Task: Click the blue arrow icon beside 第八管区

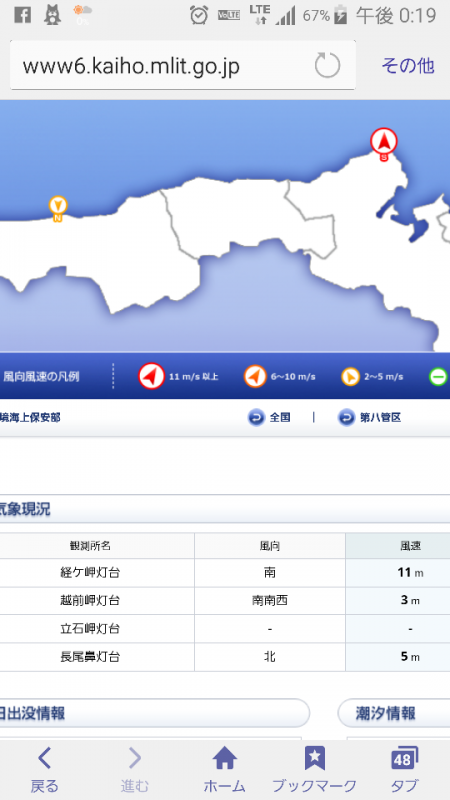Action: point(346,418)
